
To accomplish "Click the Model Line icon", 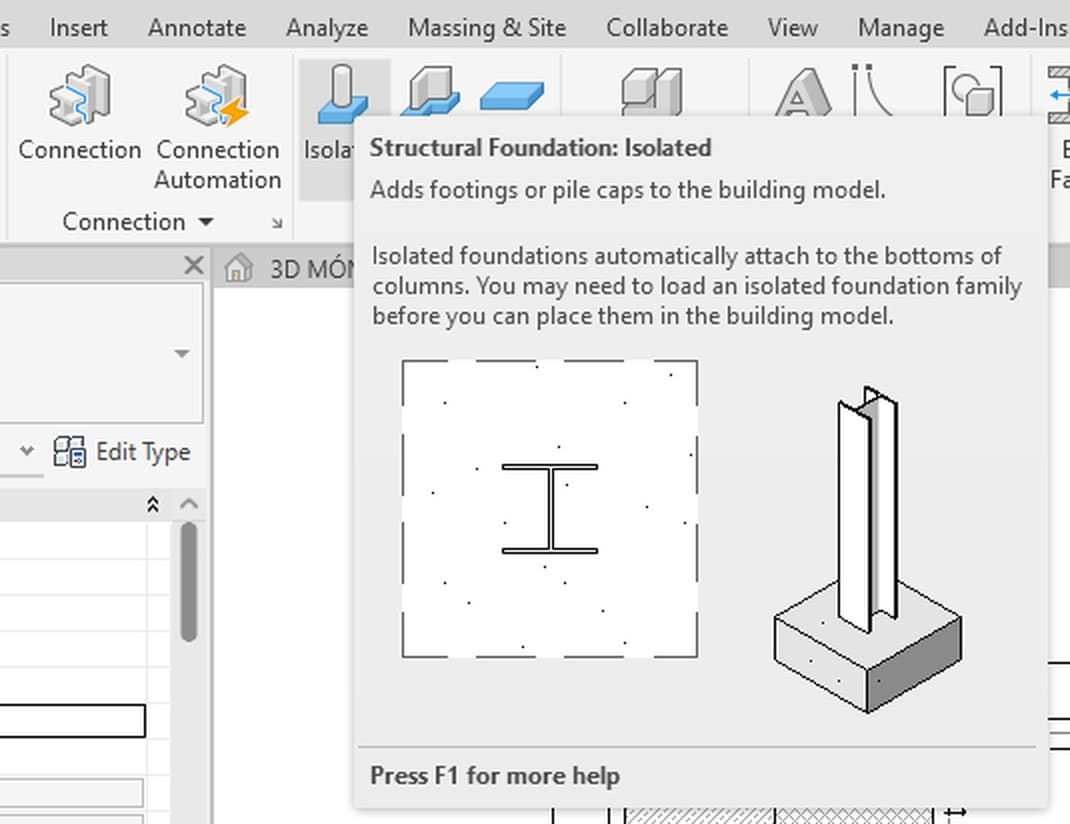I will click(871, 90).
